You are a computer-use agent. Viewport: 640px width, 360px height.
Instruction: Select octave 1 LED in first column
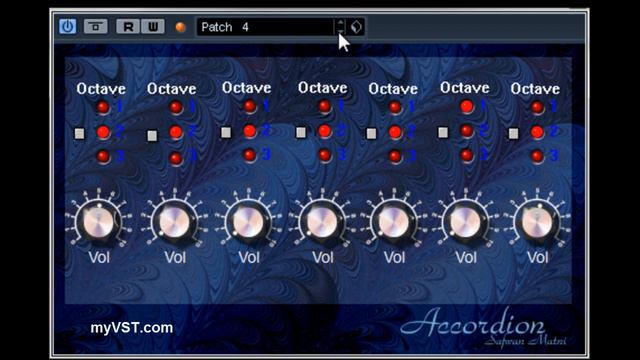pos(103,107)
